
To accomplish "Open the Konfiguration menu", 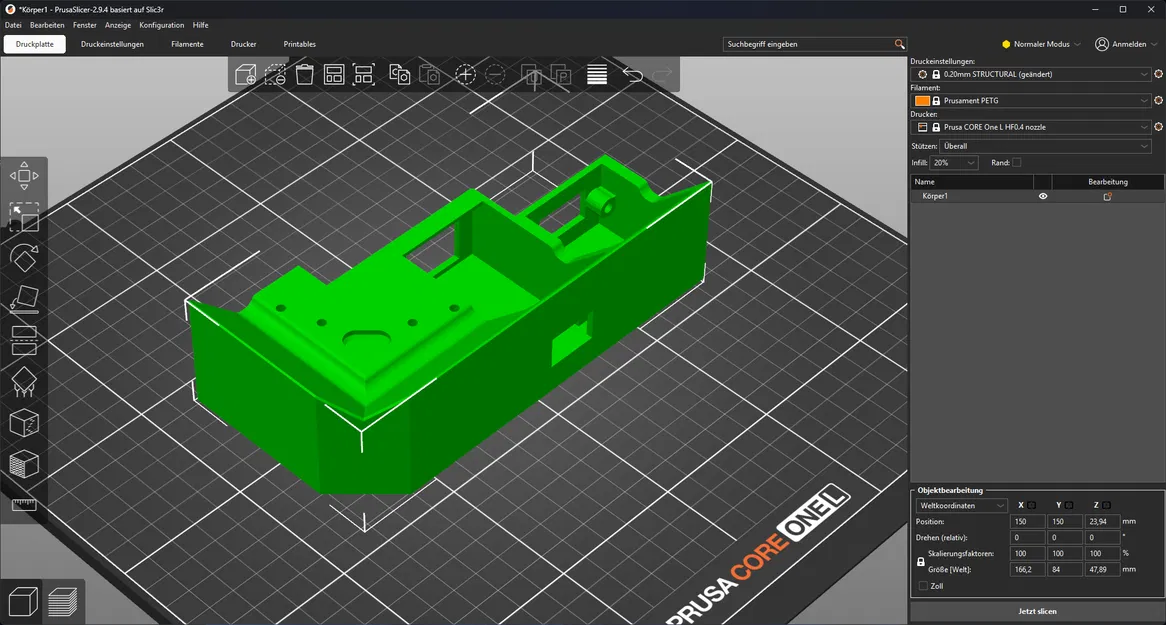I will pyautogui.click(x=161, y=25).
